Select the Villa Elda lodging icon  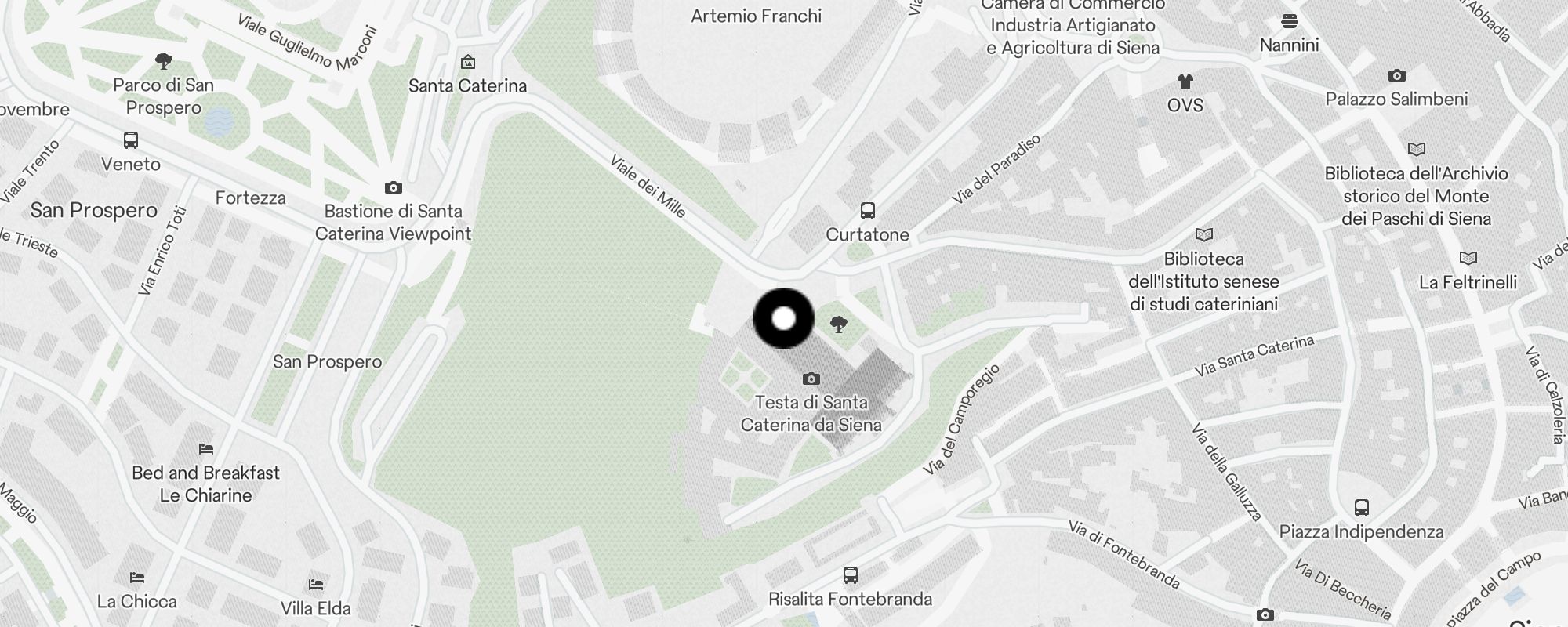(x=316, y=585)
